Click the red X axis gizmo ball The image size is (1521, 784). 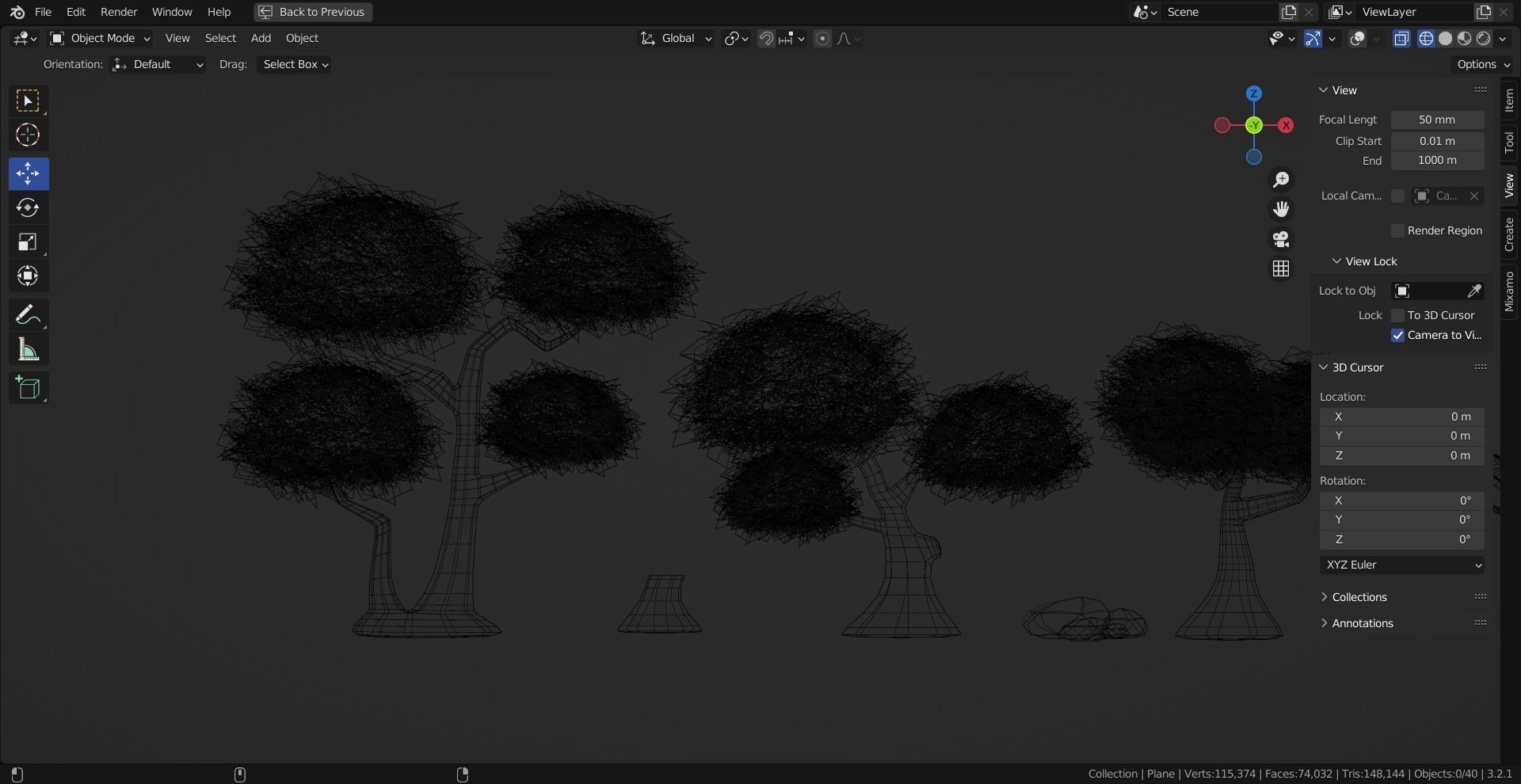1286,125
